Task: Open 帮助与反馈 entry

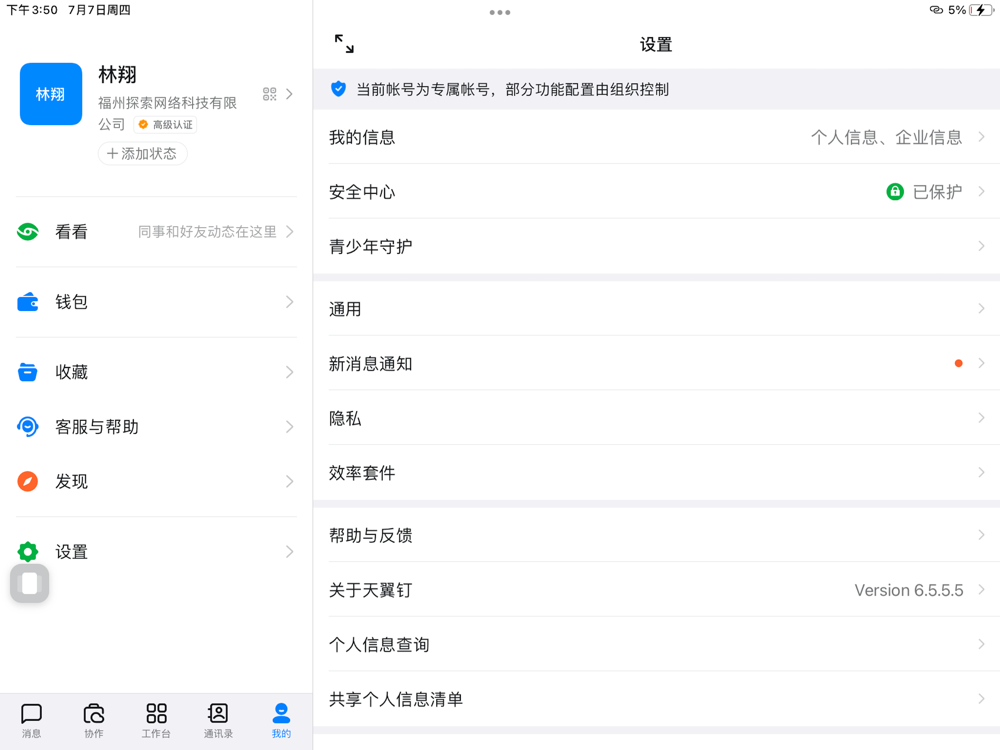Action: coord(656,535)
